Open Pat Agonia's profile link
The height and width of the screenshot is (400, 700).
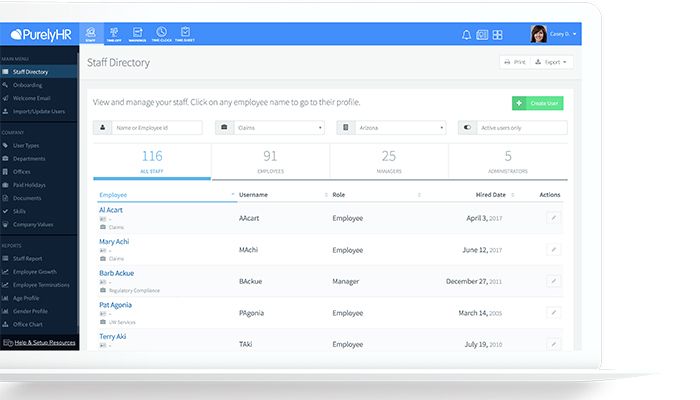[x=115, y=305]
